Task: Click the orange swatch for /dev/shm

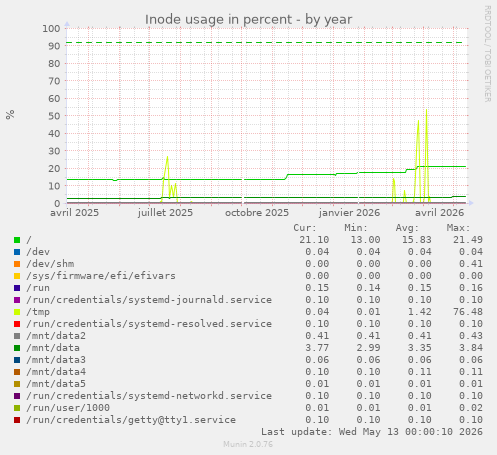Action: [x=17, y=264]
